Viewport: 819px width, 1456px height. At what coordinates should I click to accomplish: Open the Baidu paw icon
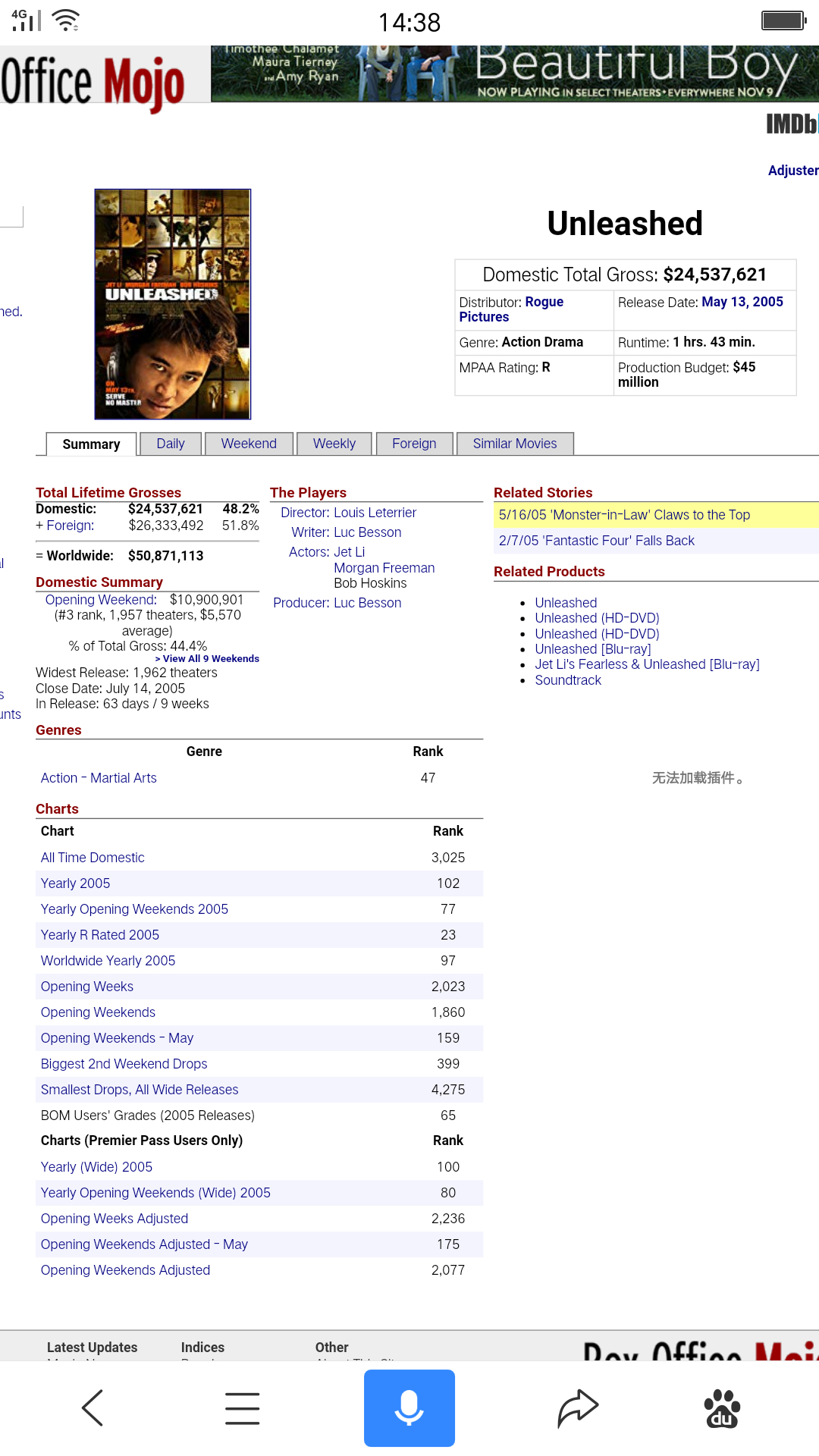(722, 1408)
